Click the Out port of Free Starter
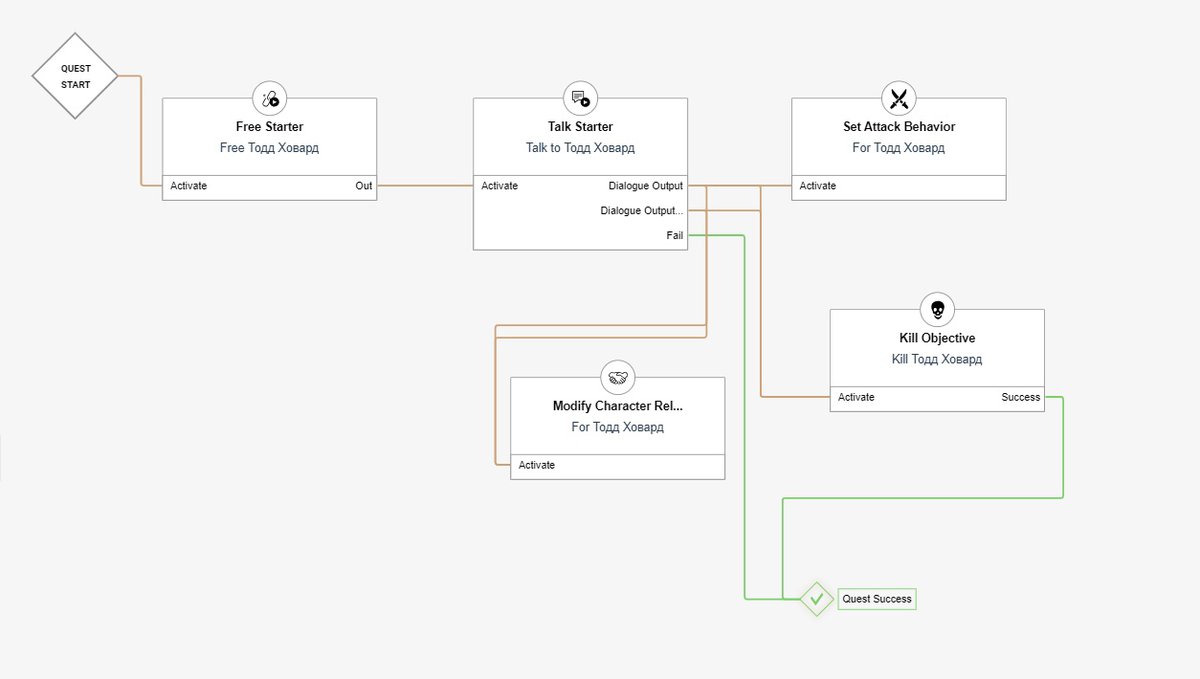Screen dimensions: 1200x679 click(x=364, y=186)
